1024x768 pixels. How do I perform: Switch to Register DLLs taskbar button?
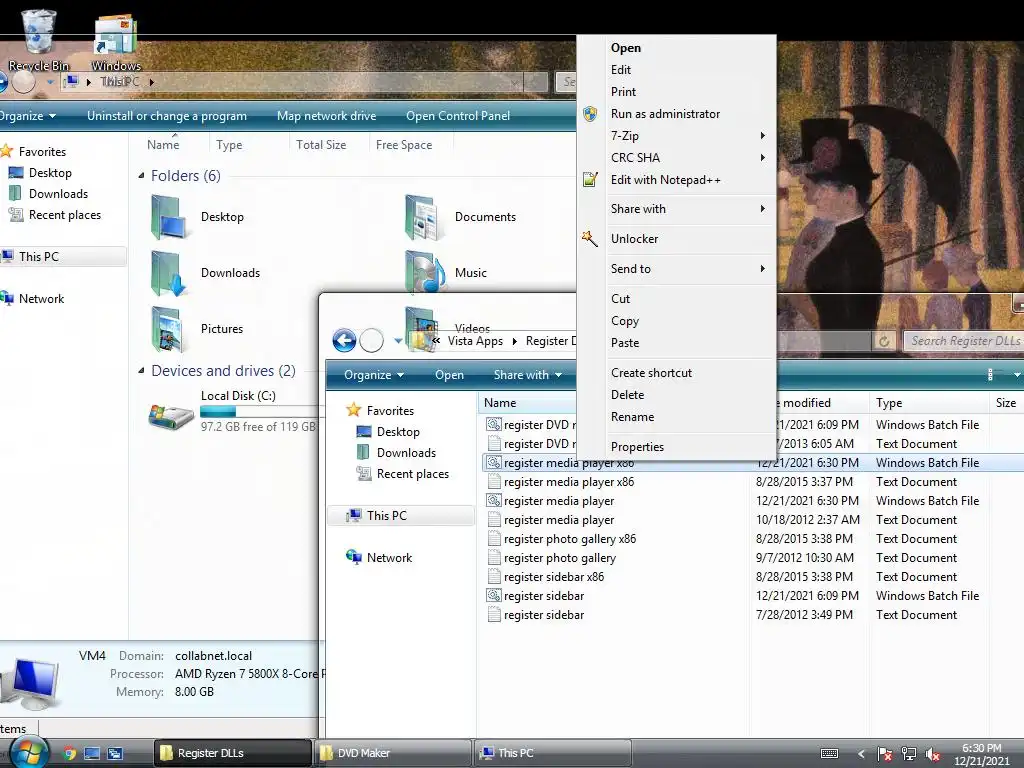coord(232,753)
